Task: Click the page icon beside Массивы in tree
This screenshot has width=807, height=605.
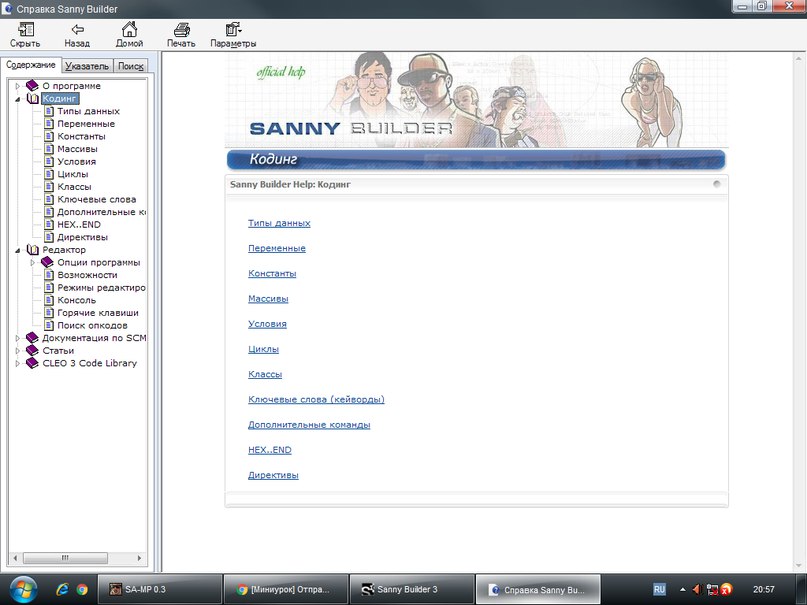Action: tap(49, 149)
